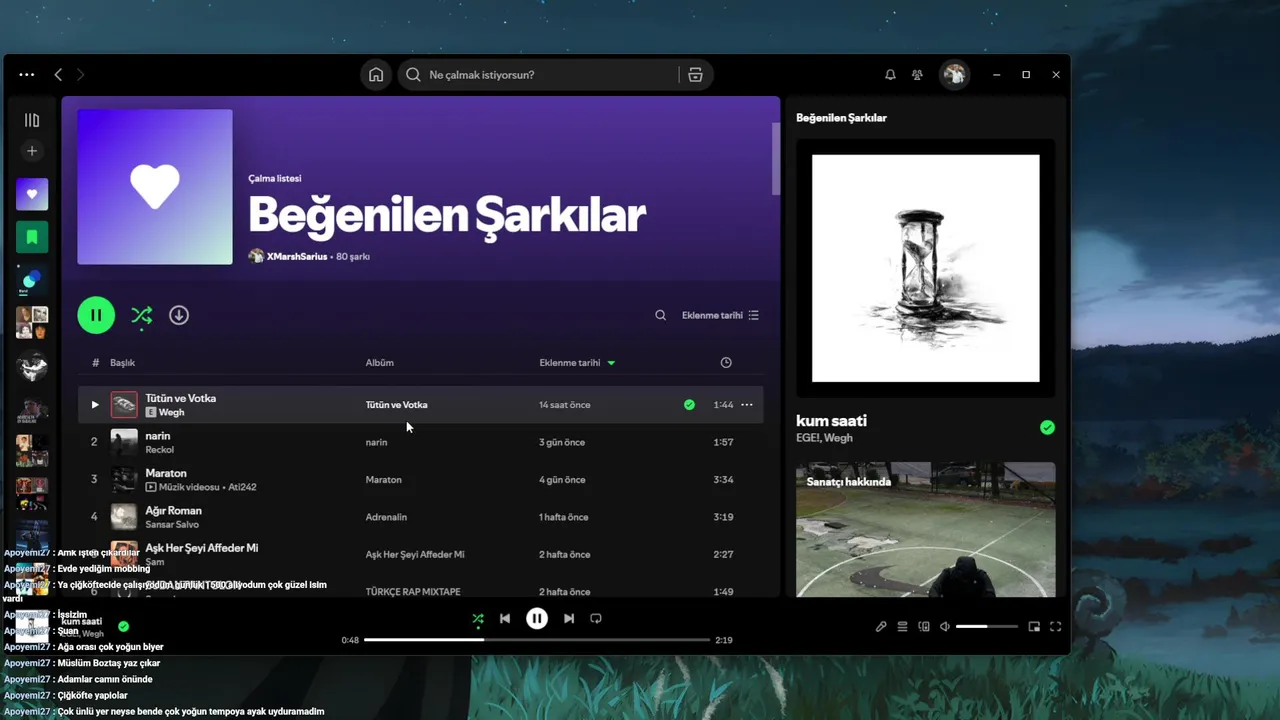Enter full screen mode
This screenshot has width=1280, height=720.
(x=1055, y=627)
